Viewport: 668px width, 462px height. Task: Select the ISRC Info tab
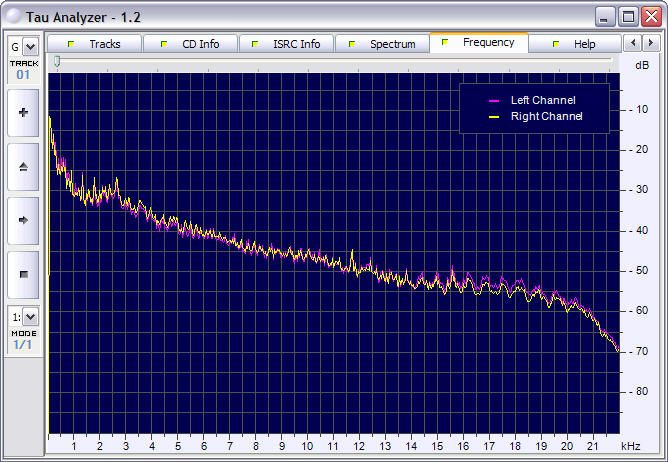point(286,44)
